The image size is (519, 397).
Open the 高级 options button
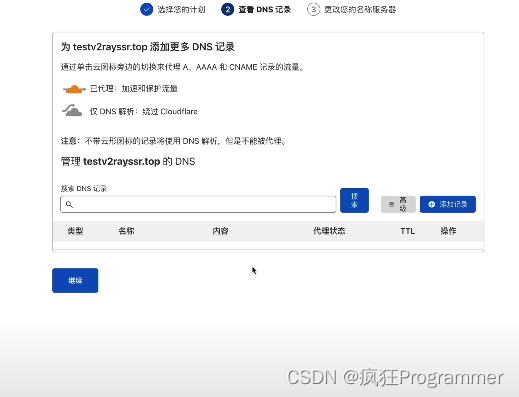(398, 204)
